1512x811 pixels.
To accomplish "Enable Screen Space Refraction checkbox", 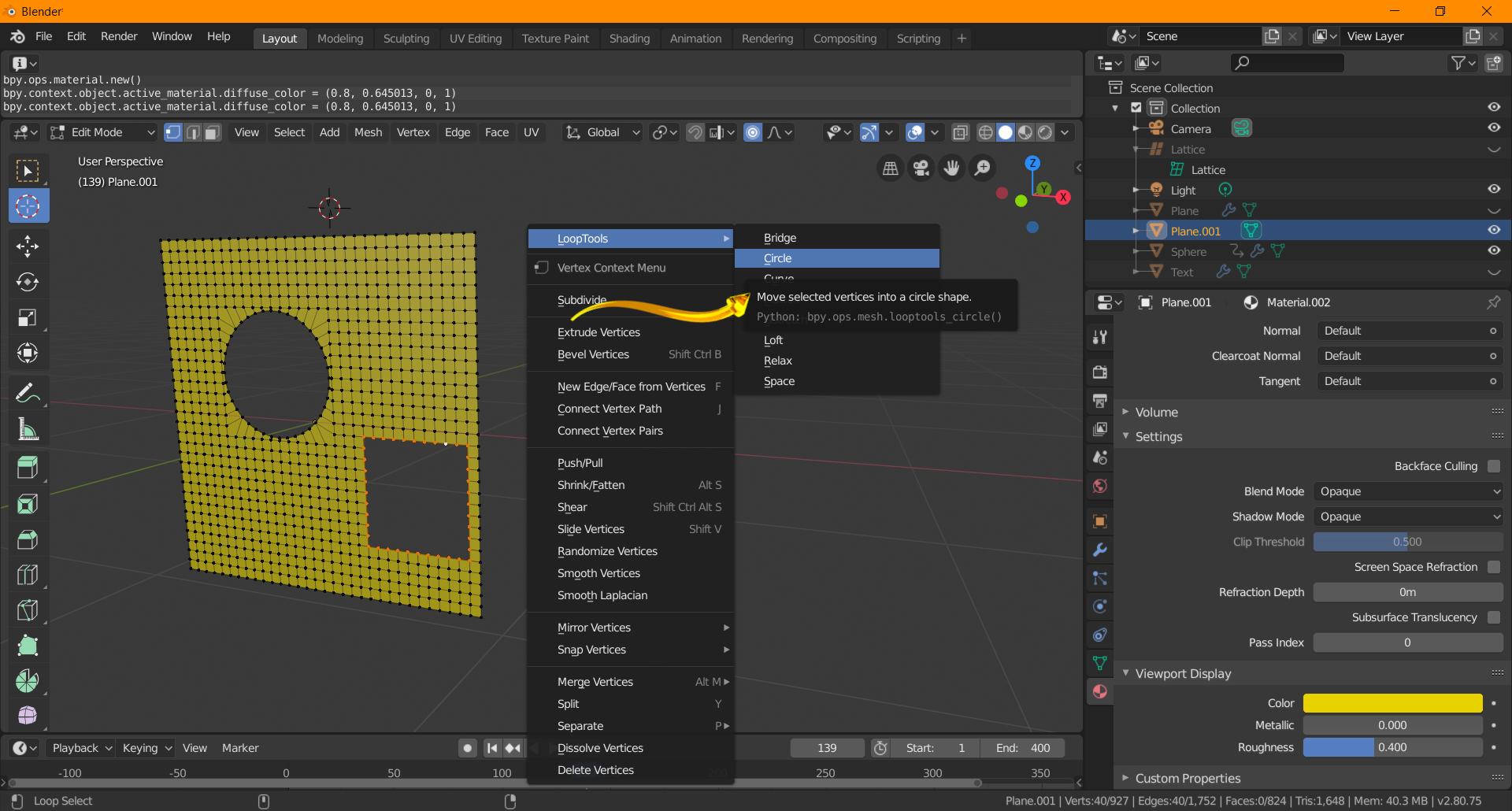I will 1494,567.
